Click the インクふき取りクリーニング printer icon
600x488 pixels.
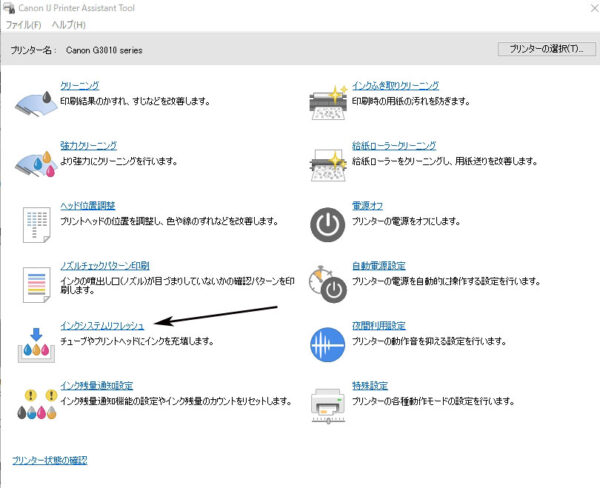click(328, 102)
